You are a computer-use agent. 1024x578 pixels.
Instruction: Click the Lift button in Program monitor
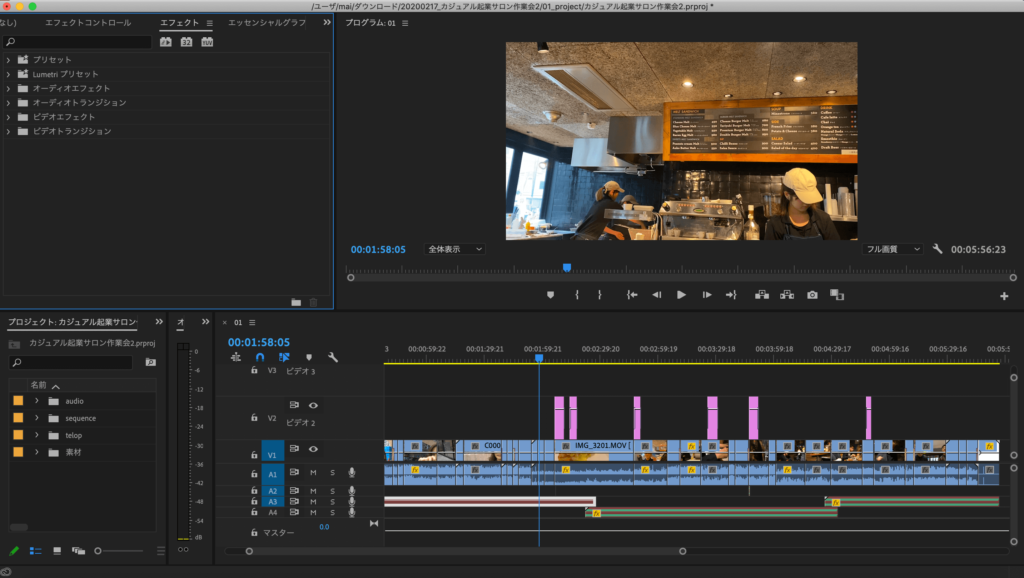pyautogui.click(x=761, y=295)
